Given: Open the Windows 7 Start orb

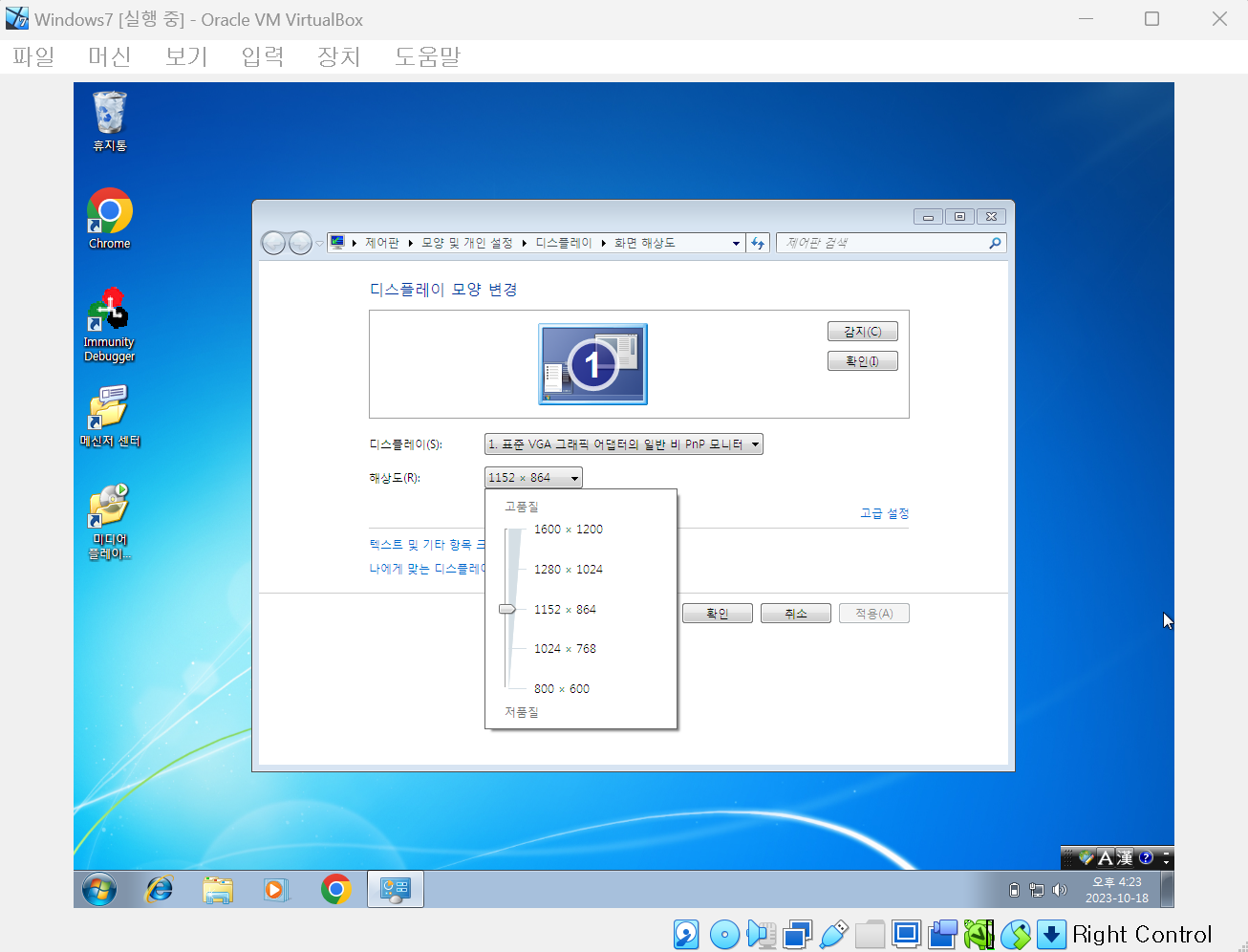Looking at the screenshot, I should click(x=99, y=890).
